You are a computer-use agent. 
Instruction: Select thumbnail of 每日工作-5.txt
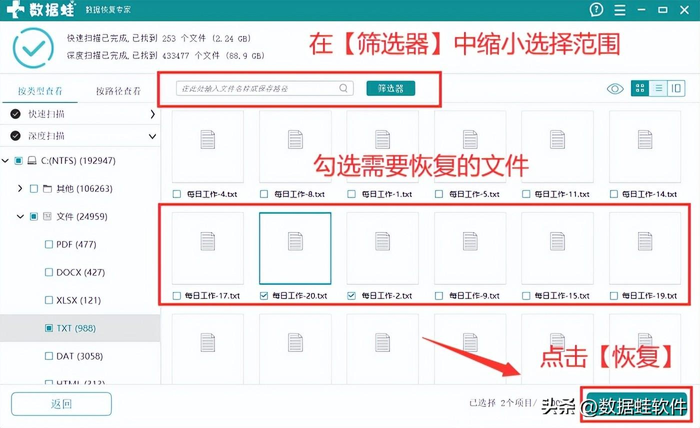[470, 147]
